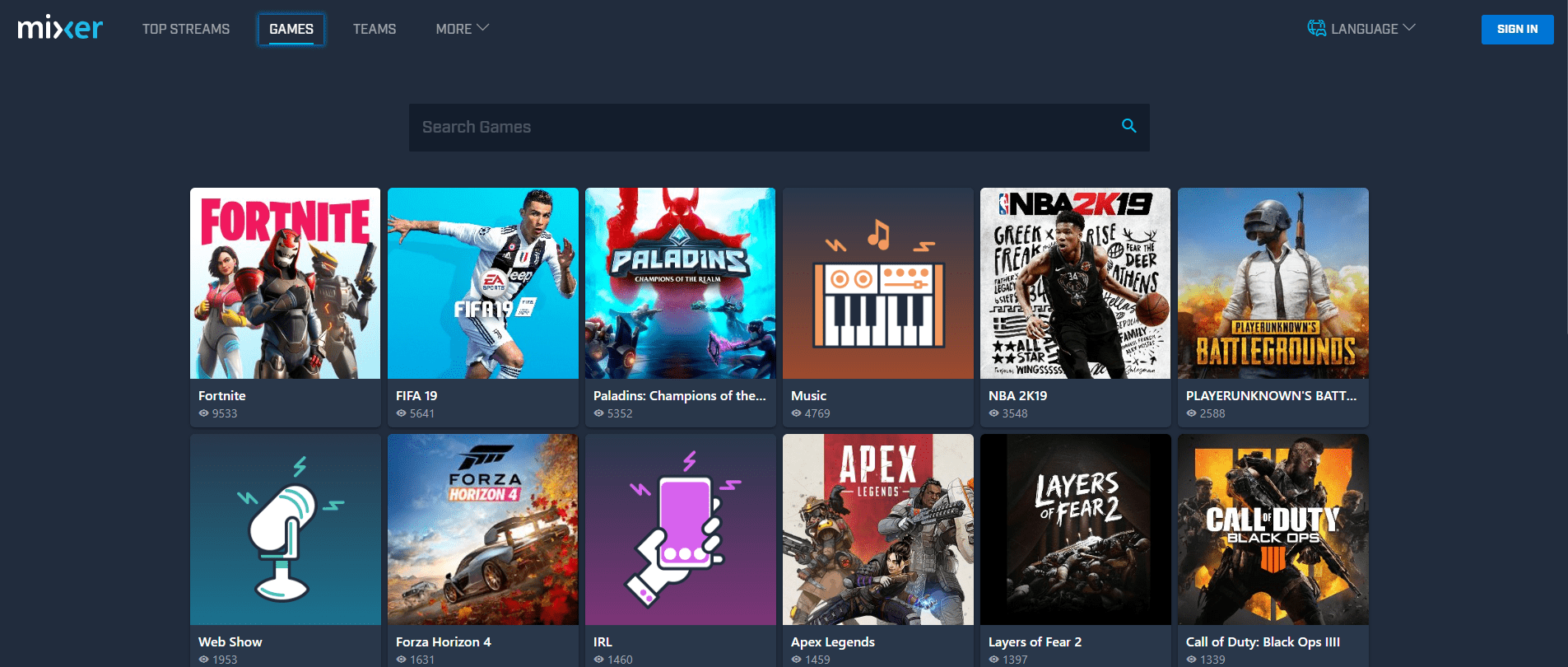Image resolution: width=1568 pixels, height=667 pixels.
Task: Open the Layers of Fear 2 cover
Action: [x=1076, y=529]
